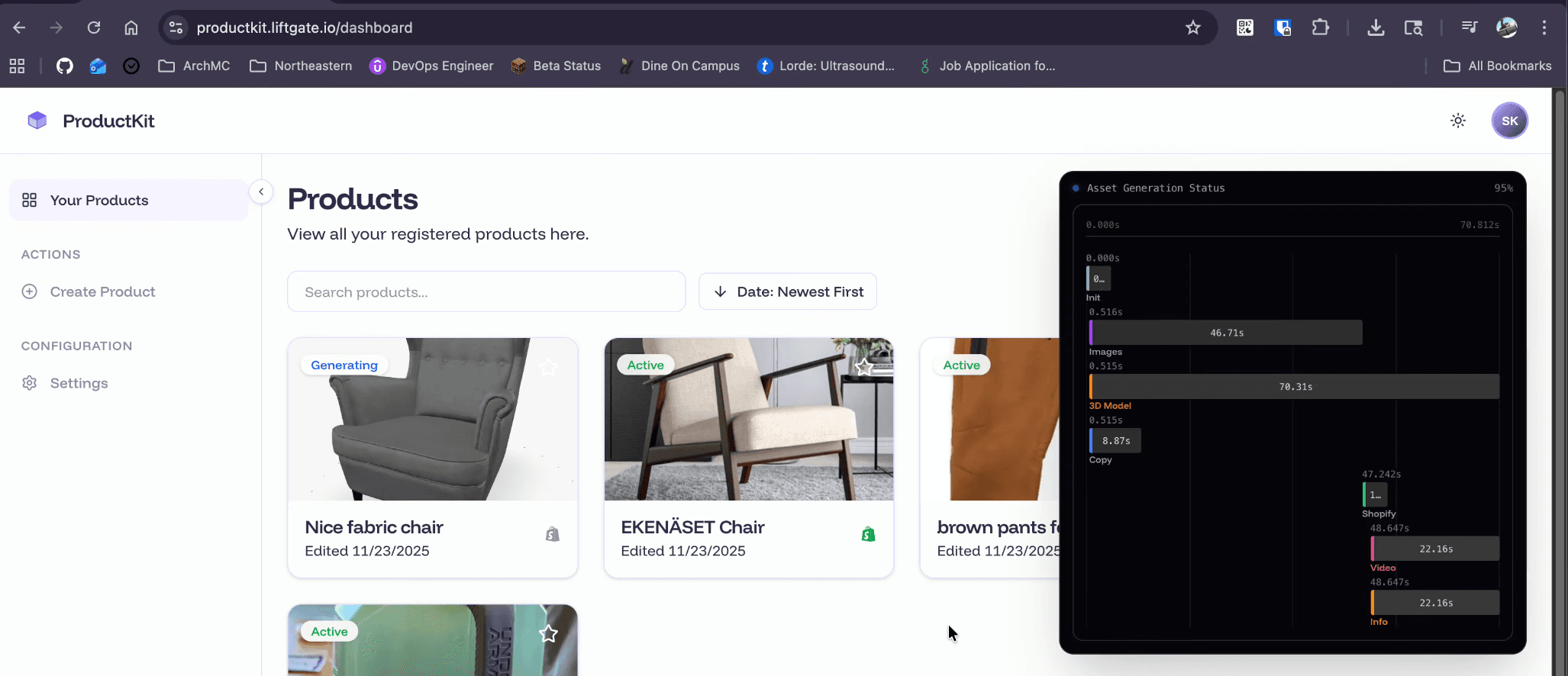Open the brown pants product title
Screen dimensions: 1568x676
(999, 527)
